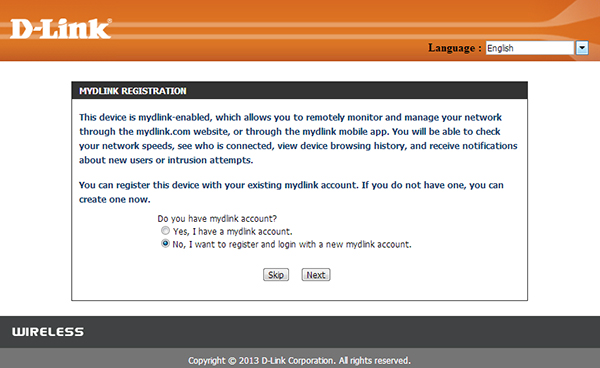The height and width of the screenshot is (368, 600).
Task: Click the "create one now." text line
Action: point(115,199)
